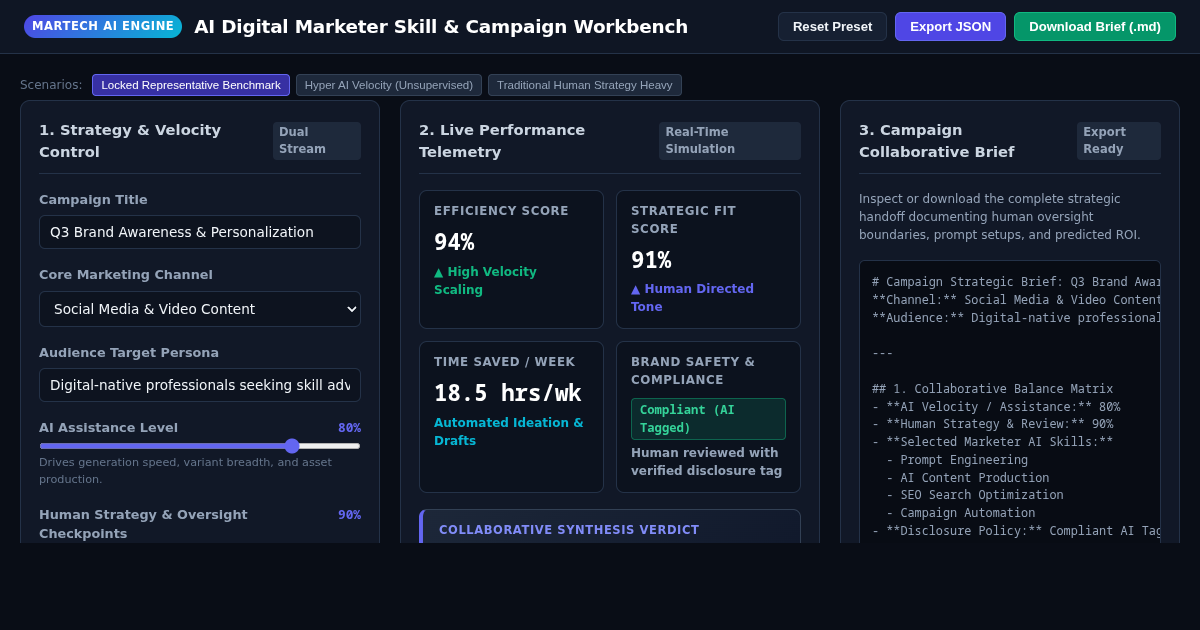The width and height of the screenshot is (1200, 630).
Task: Click the Real-Time Simulation badge
Action: pyautogui.click(x=730, y=141)
